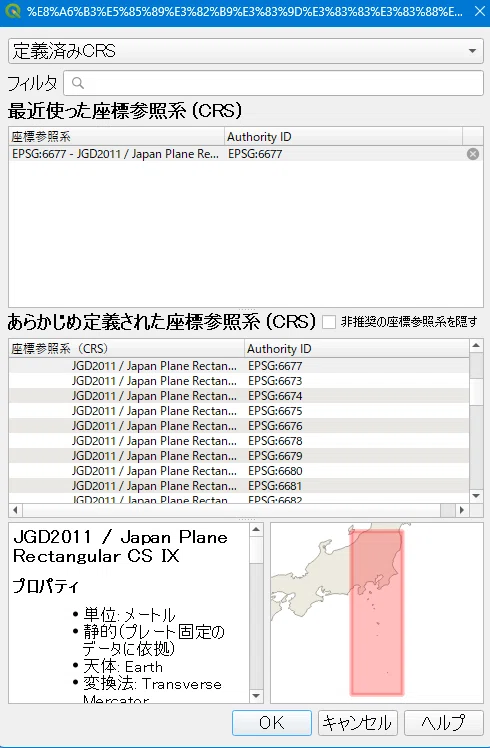Click the 単位: メートル property line
Image resolution: width=490 pixels, height=748 pixels.
pos(129,614)
